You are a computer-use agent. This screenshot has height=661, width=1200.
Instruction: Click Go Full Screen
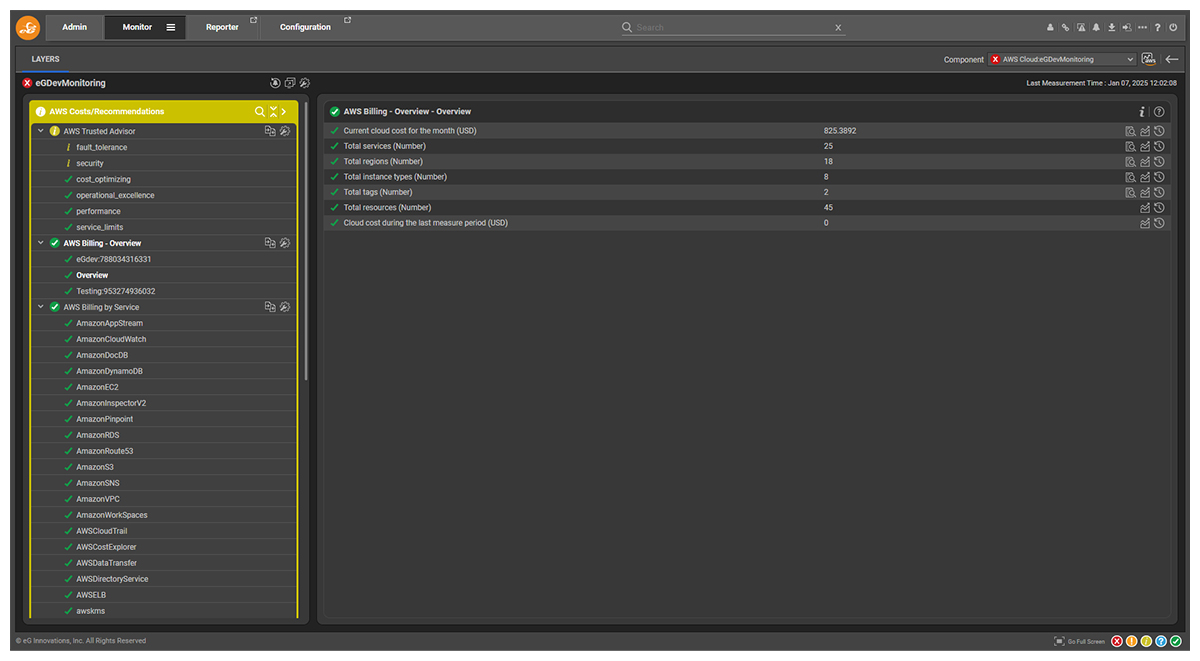click(1079, 641)
